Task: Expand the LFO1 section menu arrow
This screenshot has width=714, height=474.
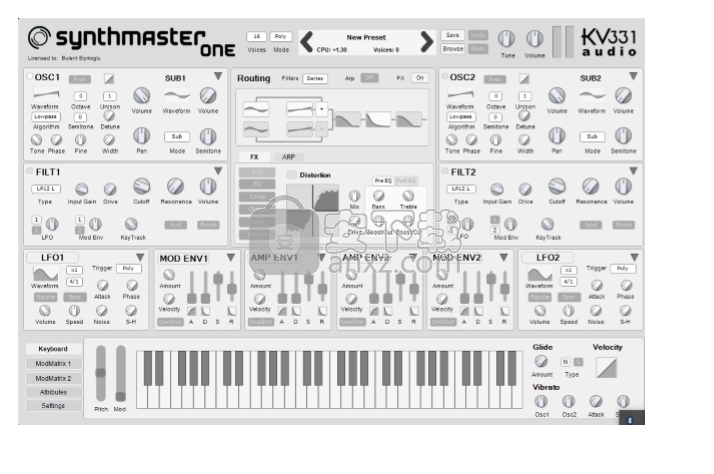Action: (x=140, y=257)
